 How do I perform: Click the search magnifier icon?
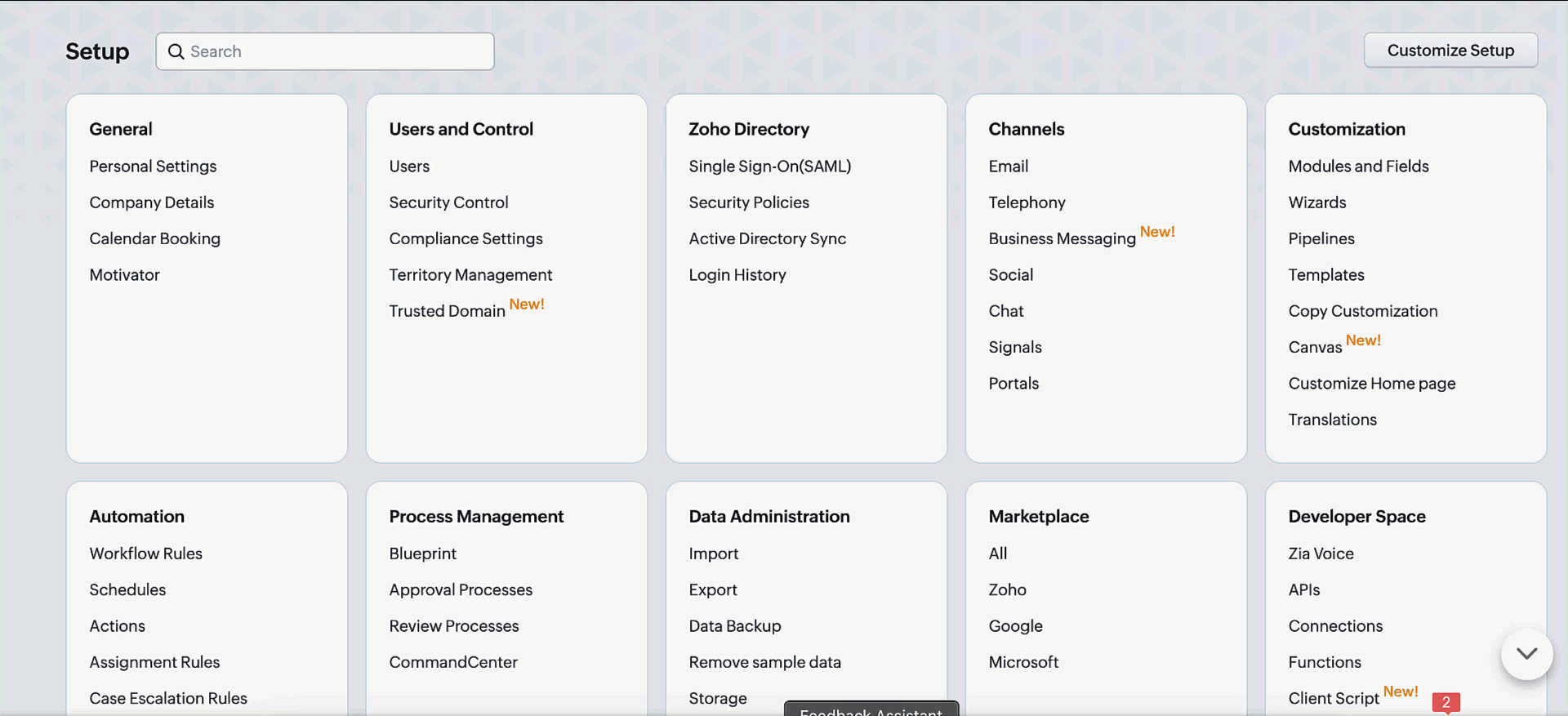(176, 51)
